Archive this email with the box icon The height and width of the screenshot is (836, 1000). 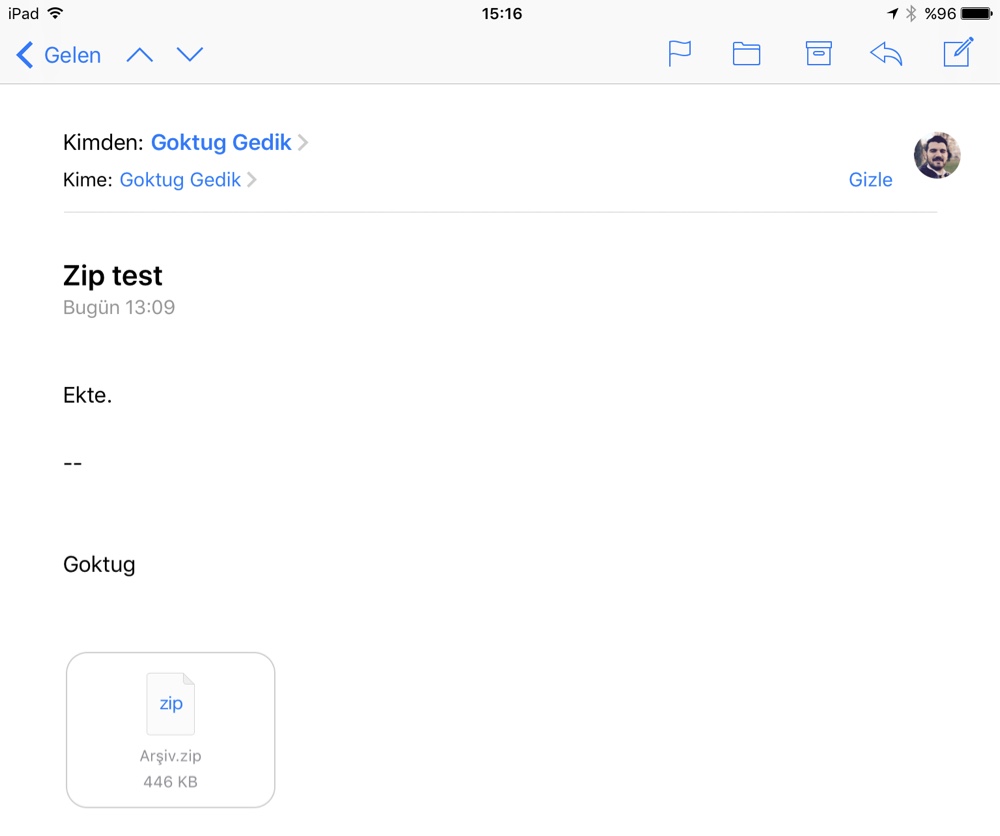(x=819, y=54)
